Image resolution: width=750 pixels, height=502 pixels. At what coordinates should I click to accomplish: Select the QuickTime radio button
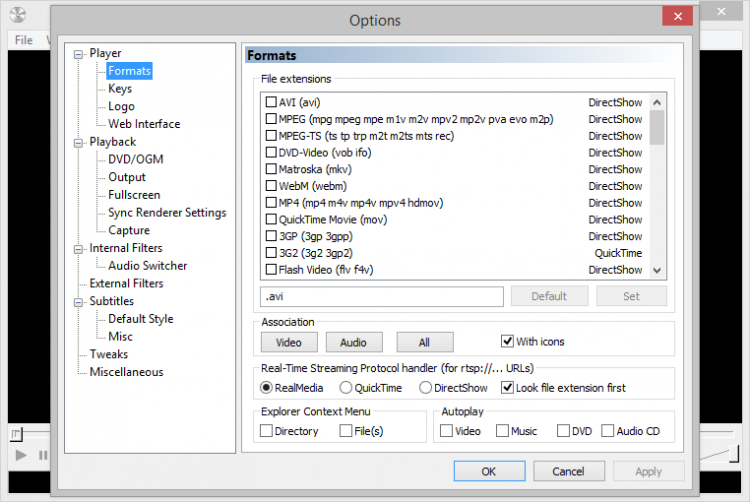346,388
